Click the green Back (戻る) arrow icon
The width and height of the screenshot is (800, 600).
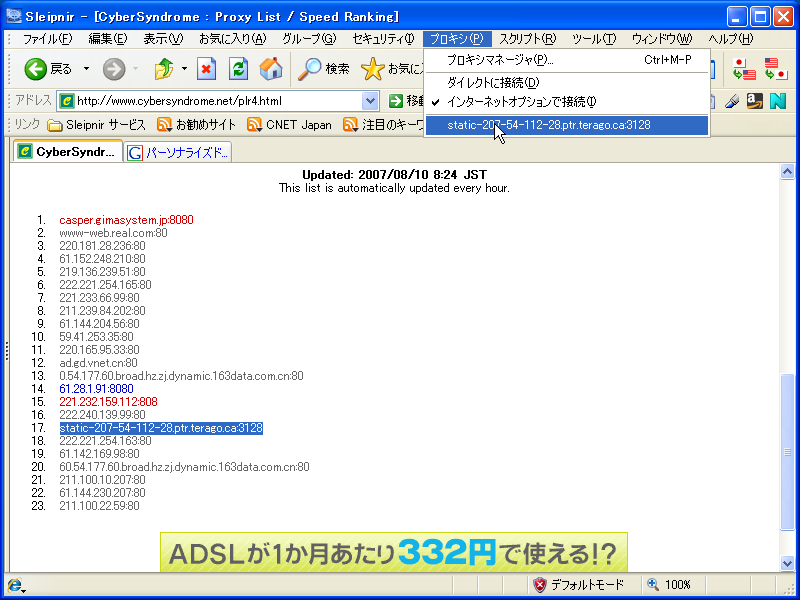point(35,69)
